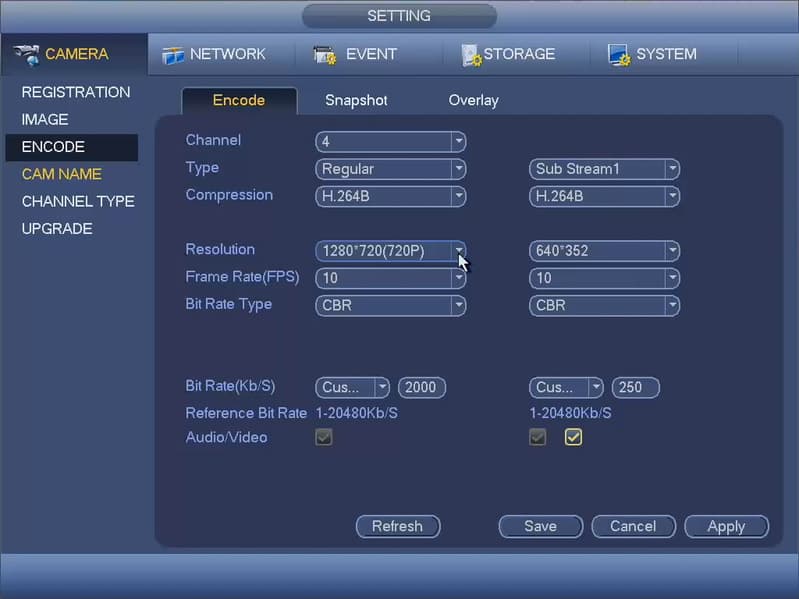799x599 pixels.
Task: Click the Save button
Action: (541, 526)
